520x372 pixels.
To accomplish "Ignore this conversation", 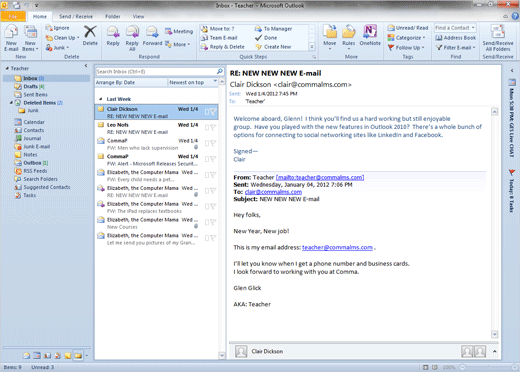I will (x=58, y=28).
